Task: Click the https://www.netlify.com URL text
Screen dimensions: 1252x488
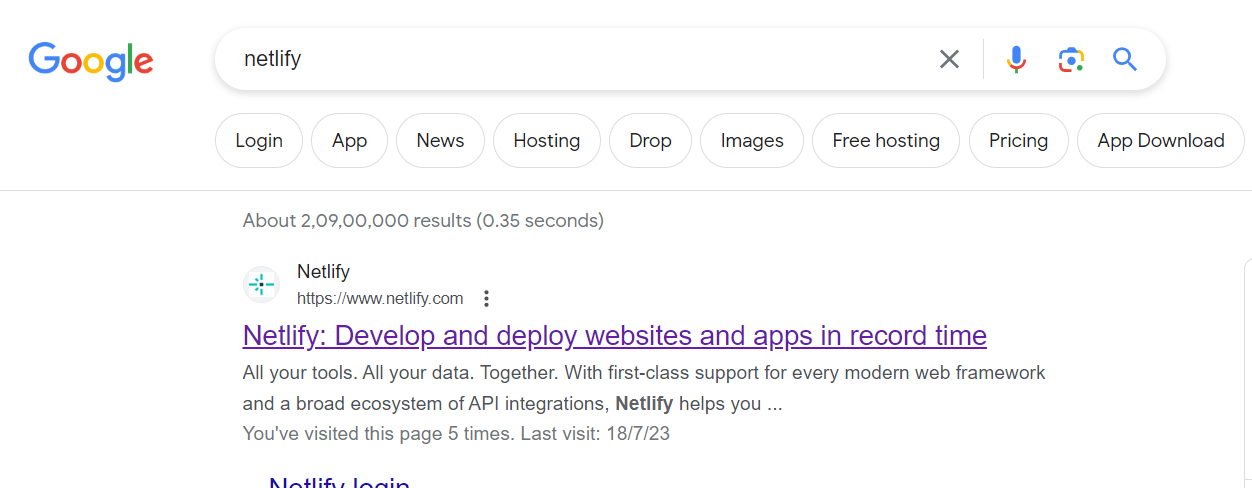Action: coord(380,298)
